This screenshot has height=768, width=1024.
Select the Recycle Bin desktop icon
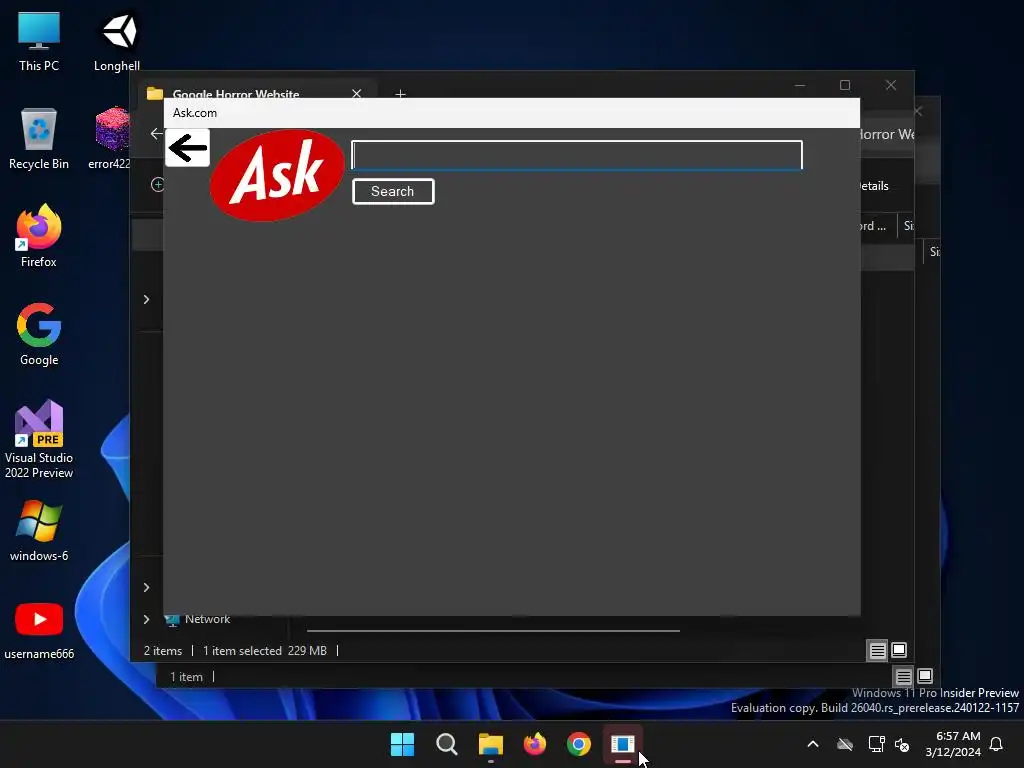[39, 139]
